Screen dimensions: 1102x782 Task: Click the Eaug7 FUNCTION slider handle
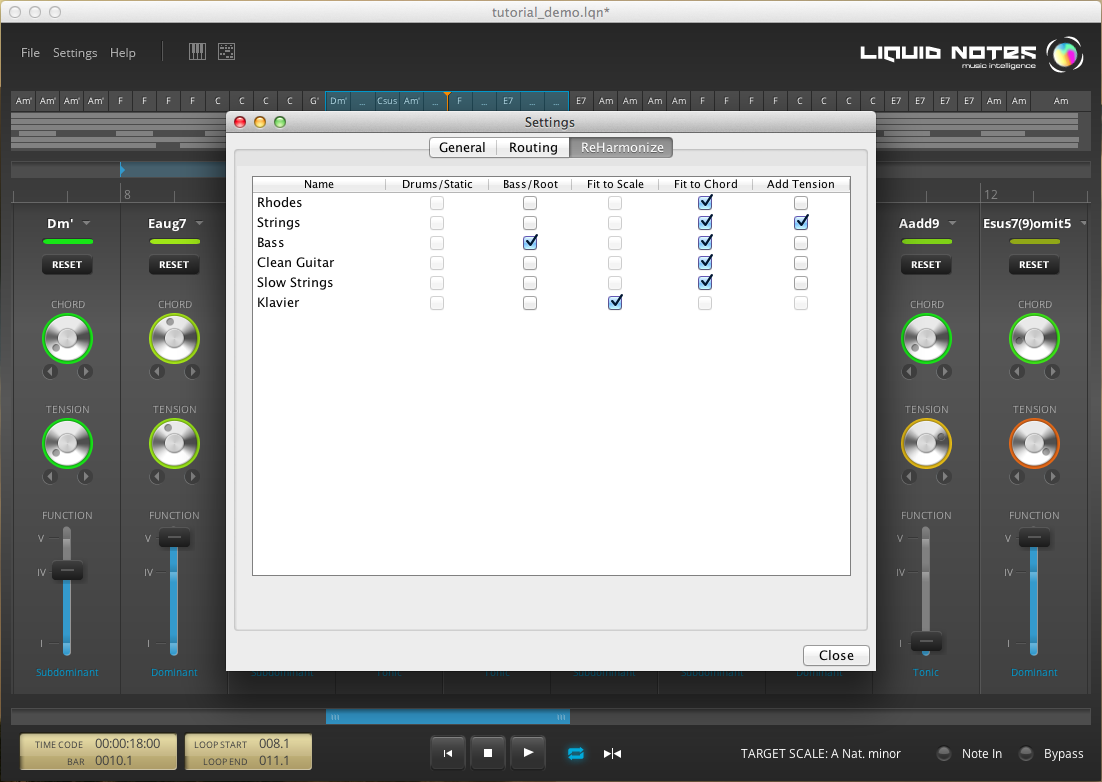pyautogui.click(x=174, y=538)
